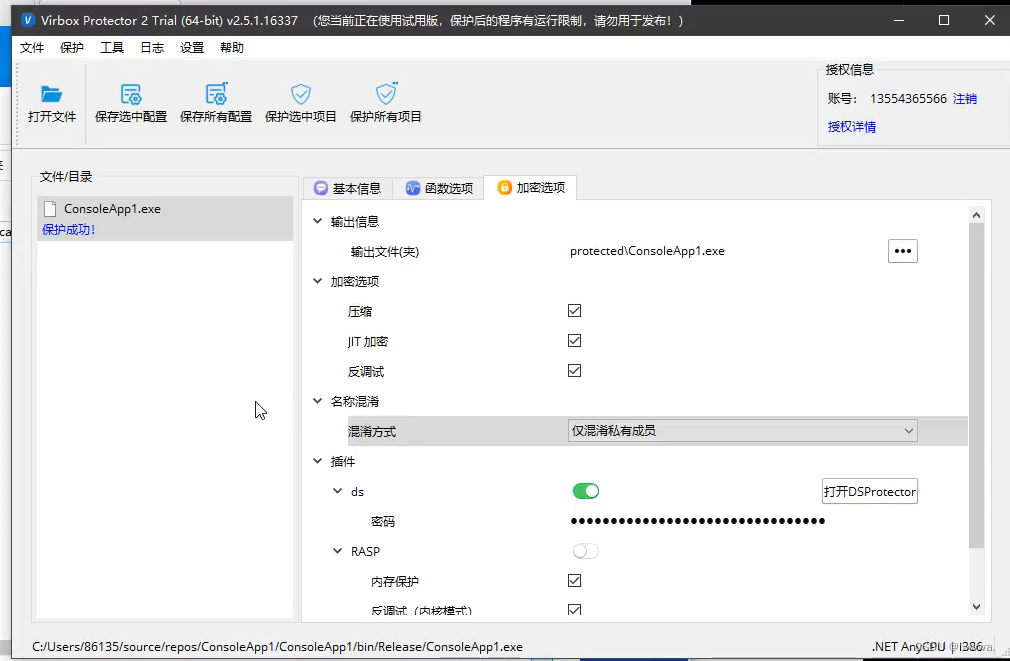This screenshot has width=1010, height=661.
Task: Click the 打开文件 folder icon
Action: click(52, 94)
